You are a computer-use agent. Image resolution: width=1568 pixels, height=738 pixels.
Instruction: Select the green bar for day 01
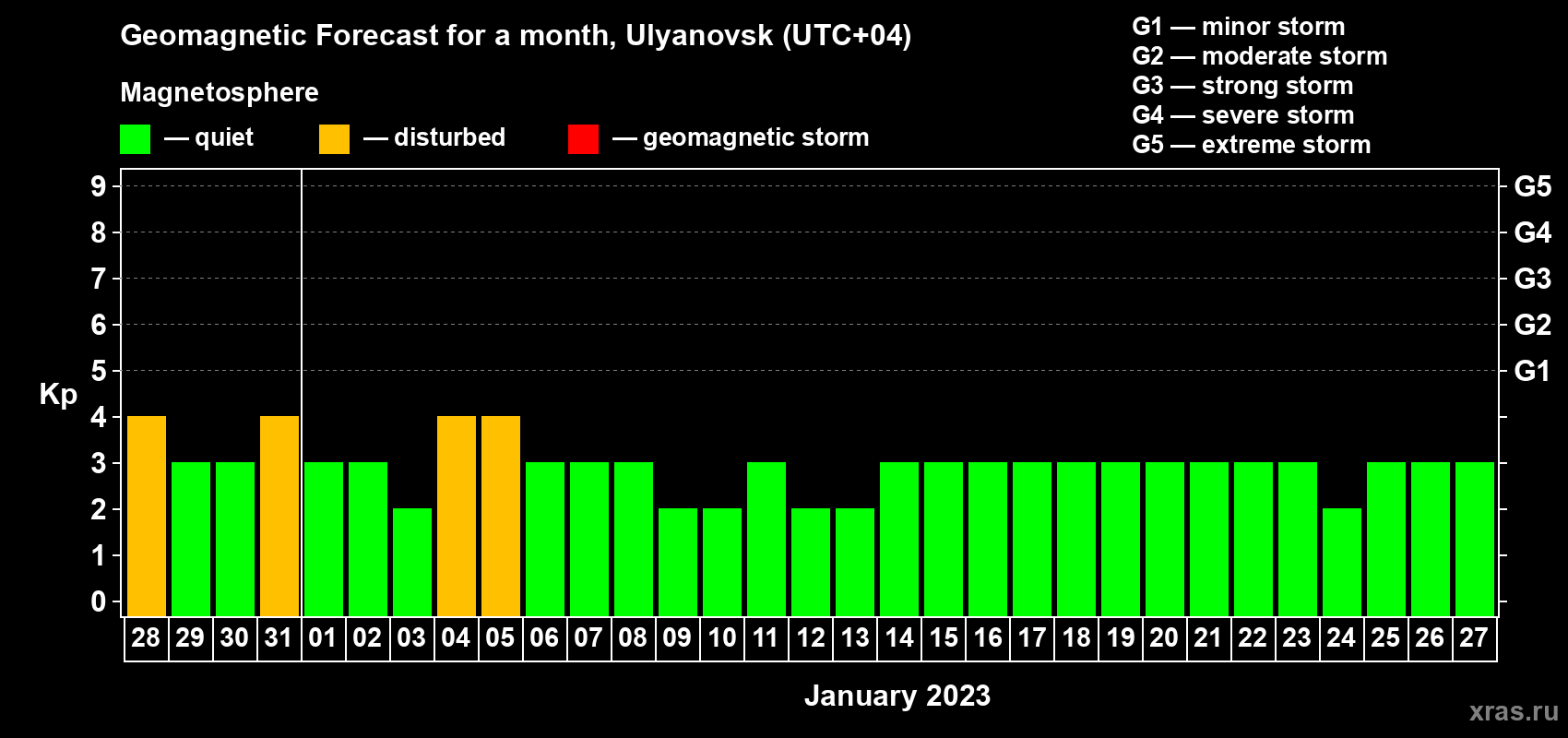324,540
